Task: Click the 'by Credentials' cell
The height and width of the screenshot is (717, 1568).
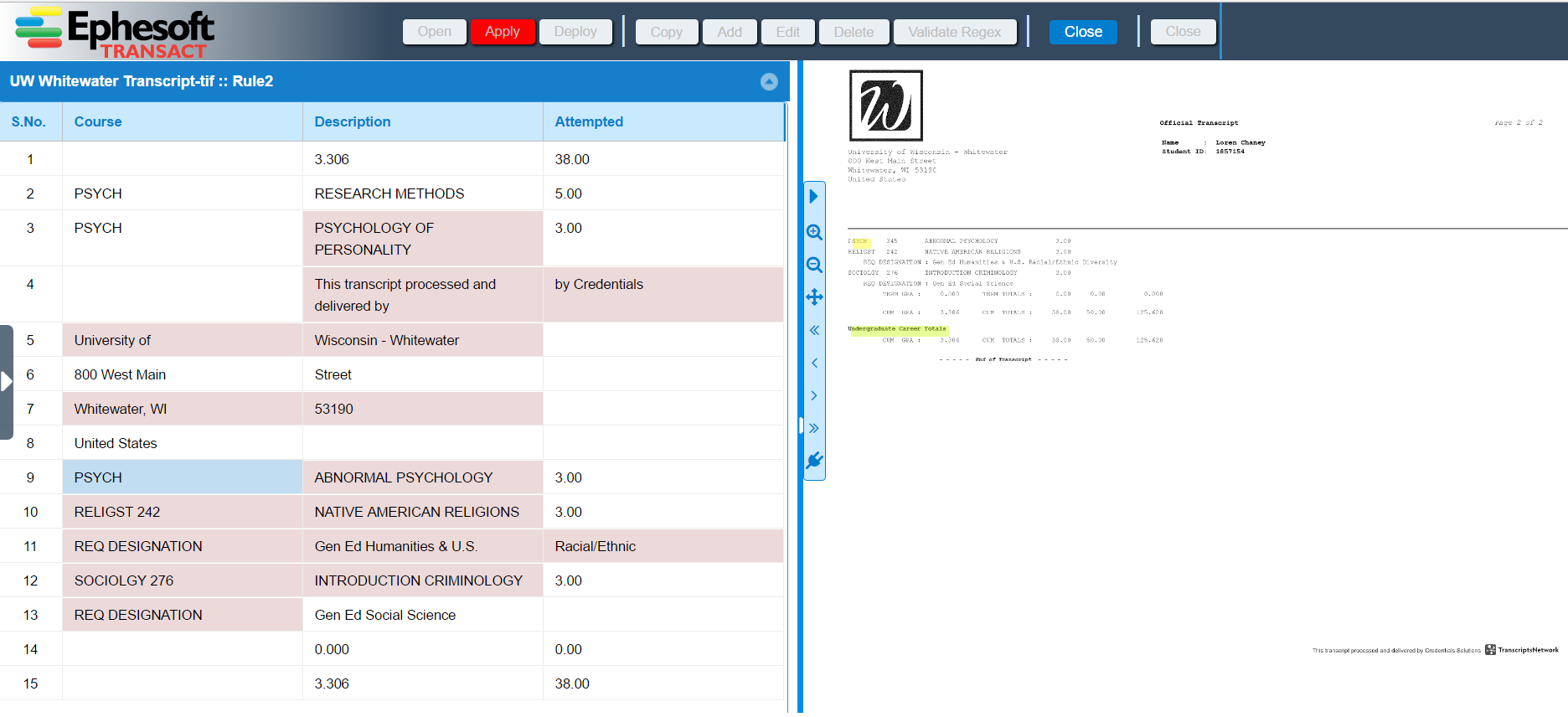Action: (x=663, y=295)
